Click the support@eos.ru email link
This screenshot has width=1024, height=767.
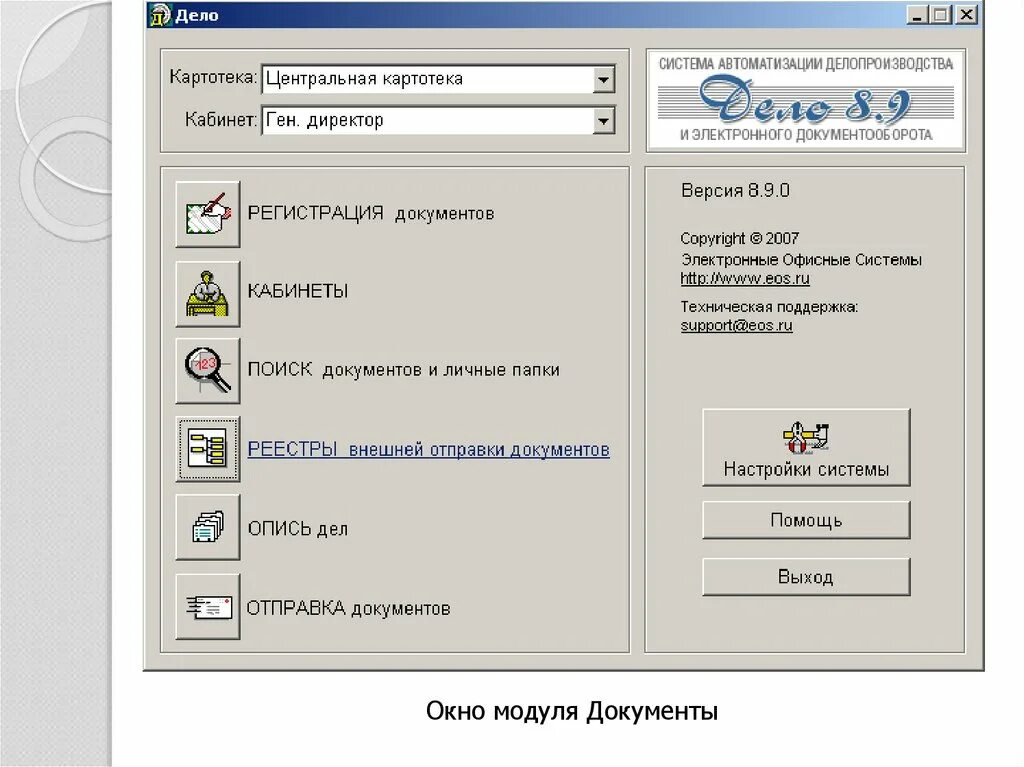click(x=736, y=325)
